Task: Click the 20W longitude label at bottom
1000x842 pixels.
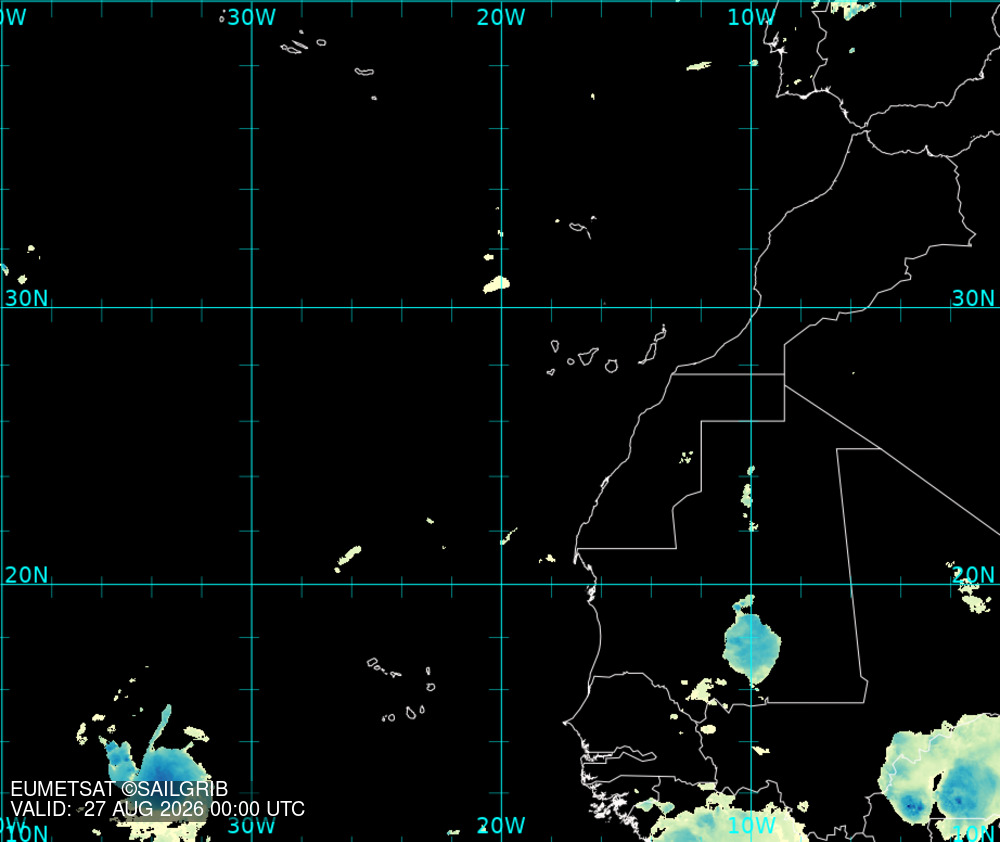Action: click(x=501, y=825)
